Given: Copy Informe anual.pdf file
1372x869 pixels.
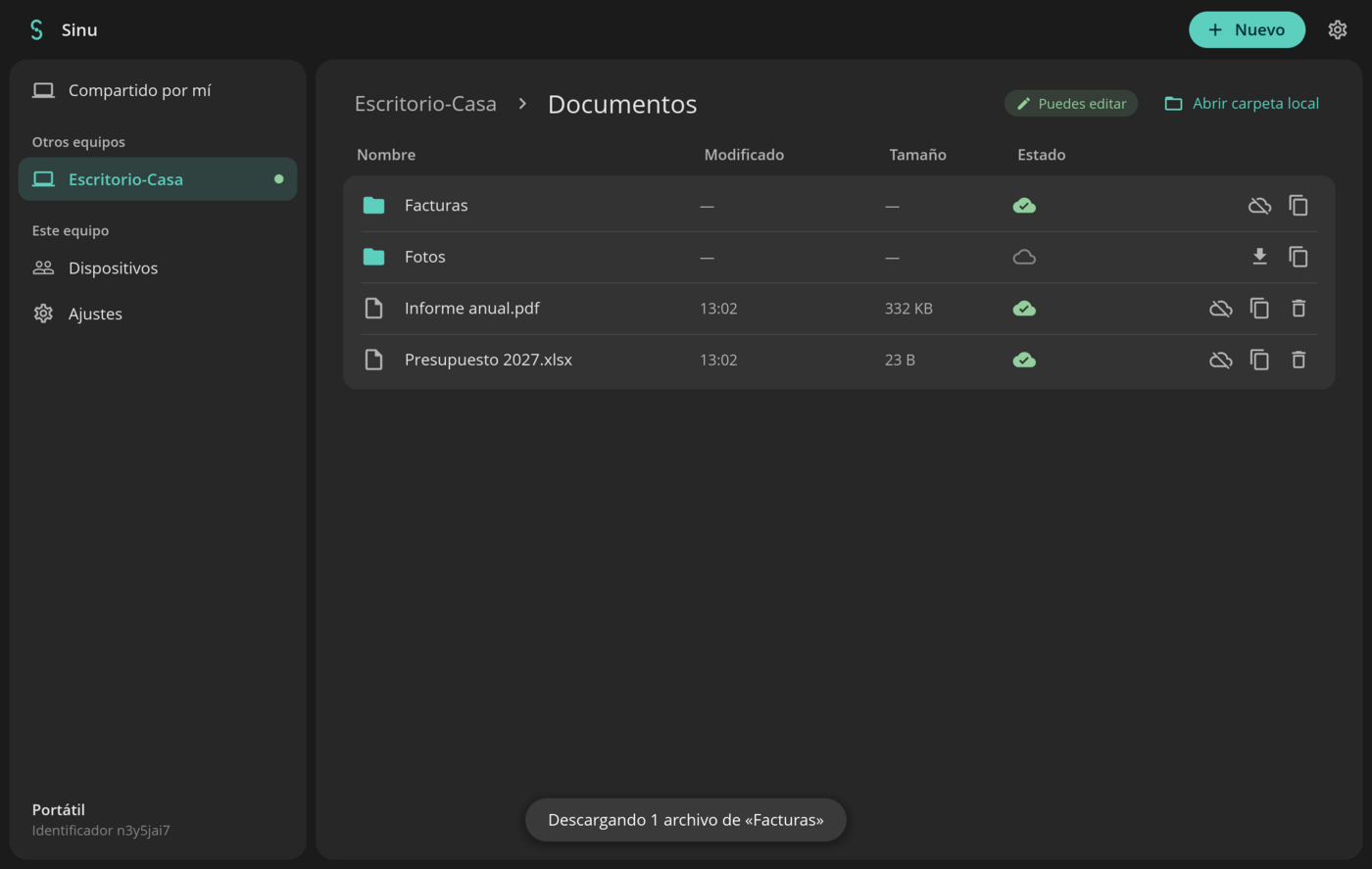Looking at the screenshot, I should tap(1259, 309).
